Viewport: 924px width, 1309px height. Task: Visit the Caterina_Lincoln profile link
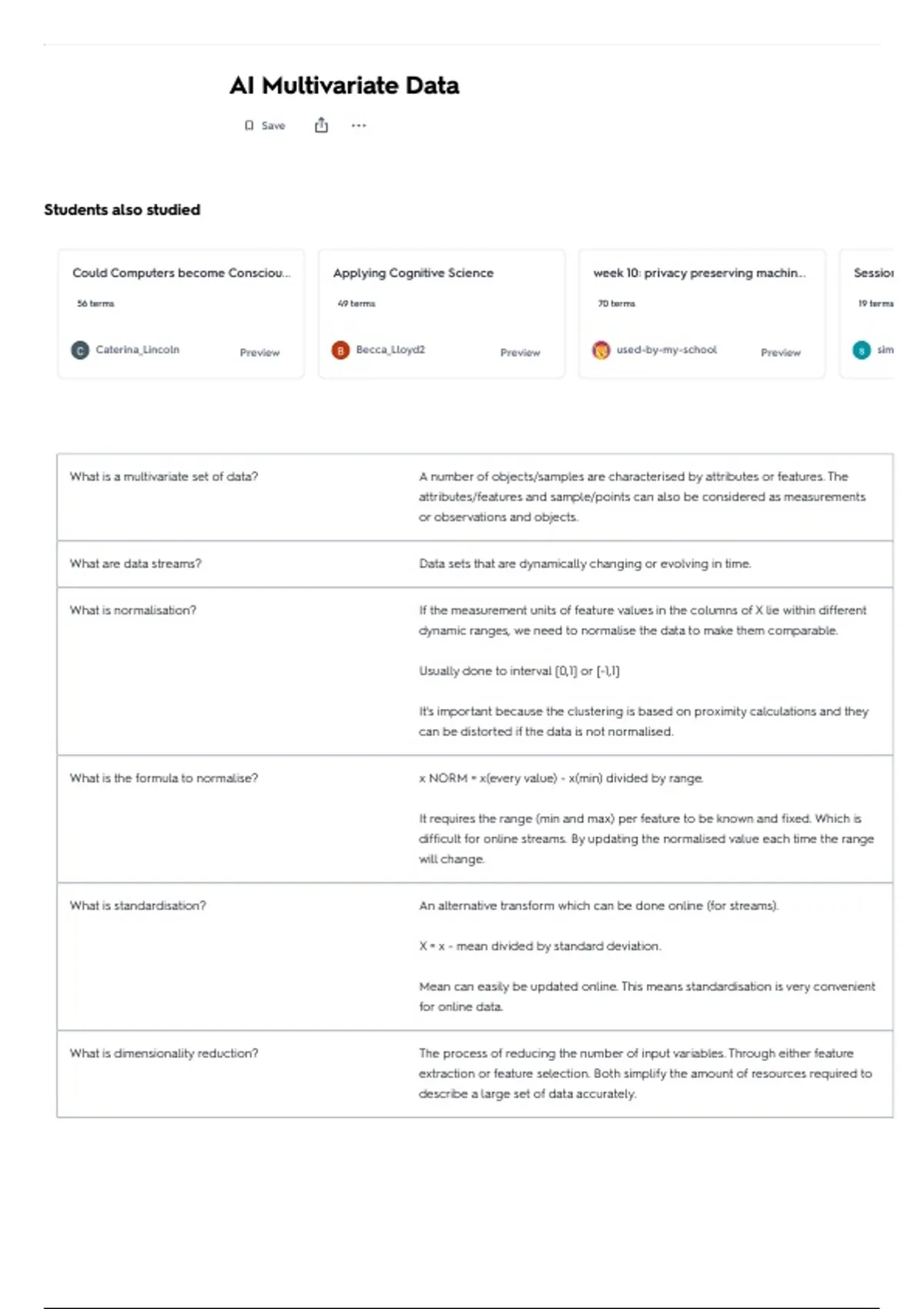pos(137,350)
